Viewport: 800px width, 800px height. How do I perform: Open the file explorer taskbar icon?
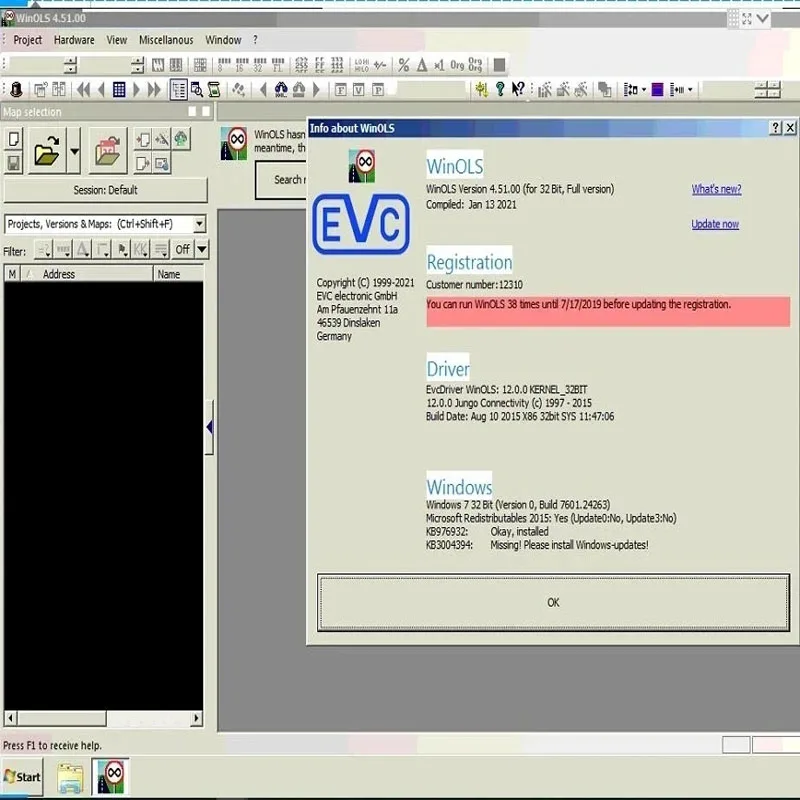[x=70, y=778]
